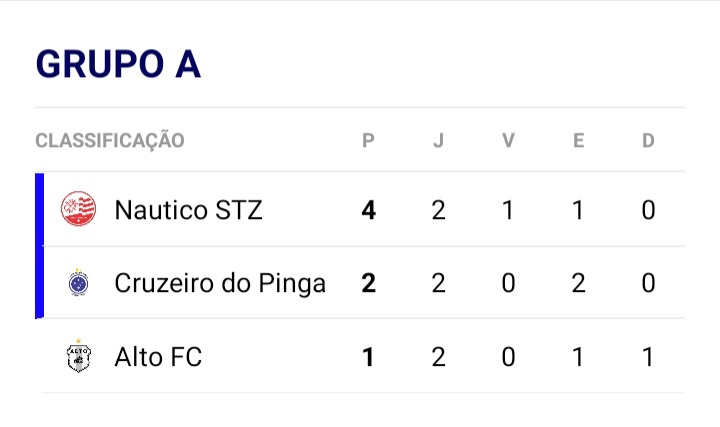Select Nautico STZ points value 4
Screen dimensions: 720x427
(368, 210)
